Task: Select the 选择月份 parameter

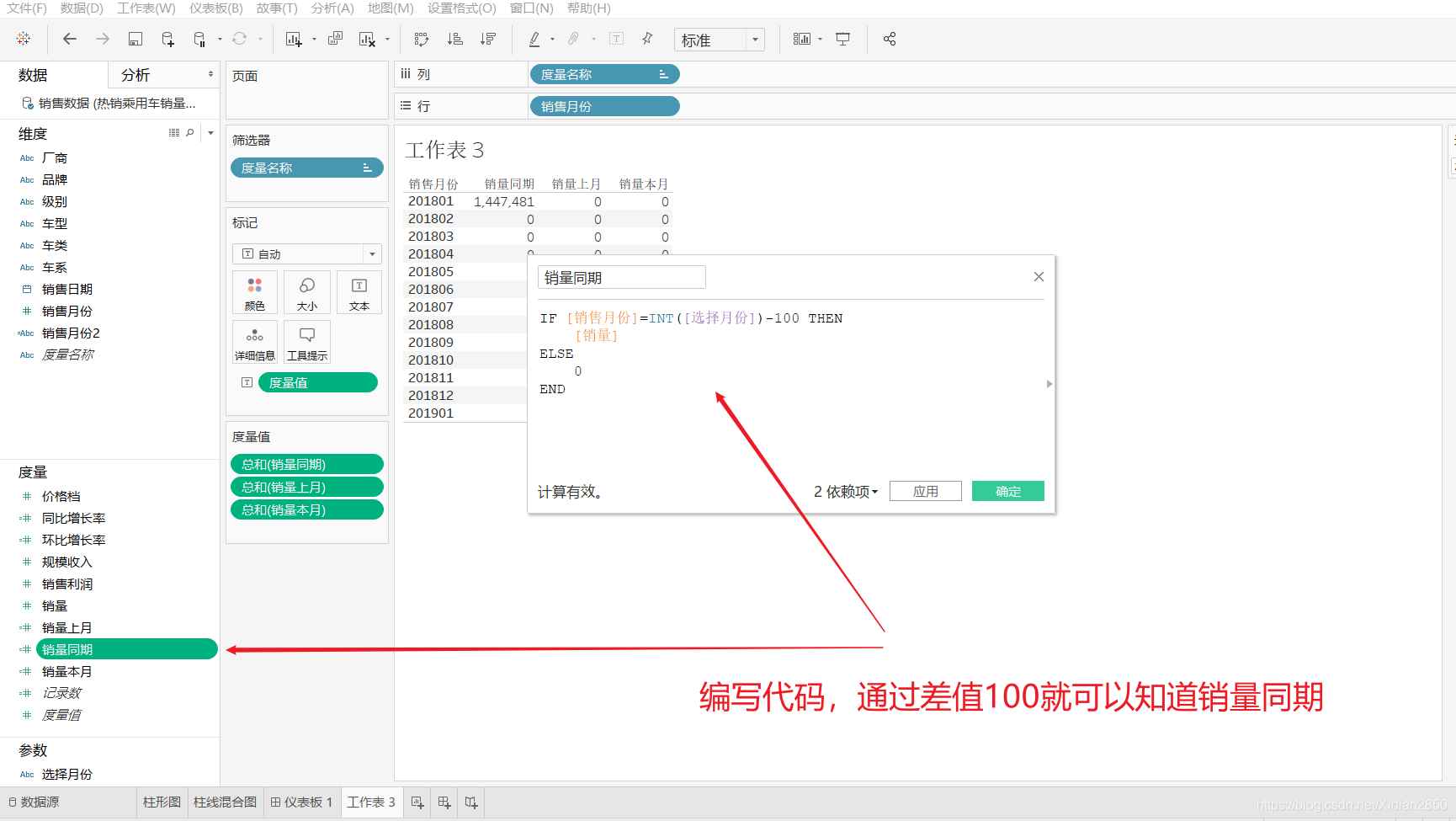Action: (x=67, y=774)
